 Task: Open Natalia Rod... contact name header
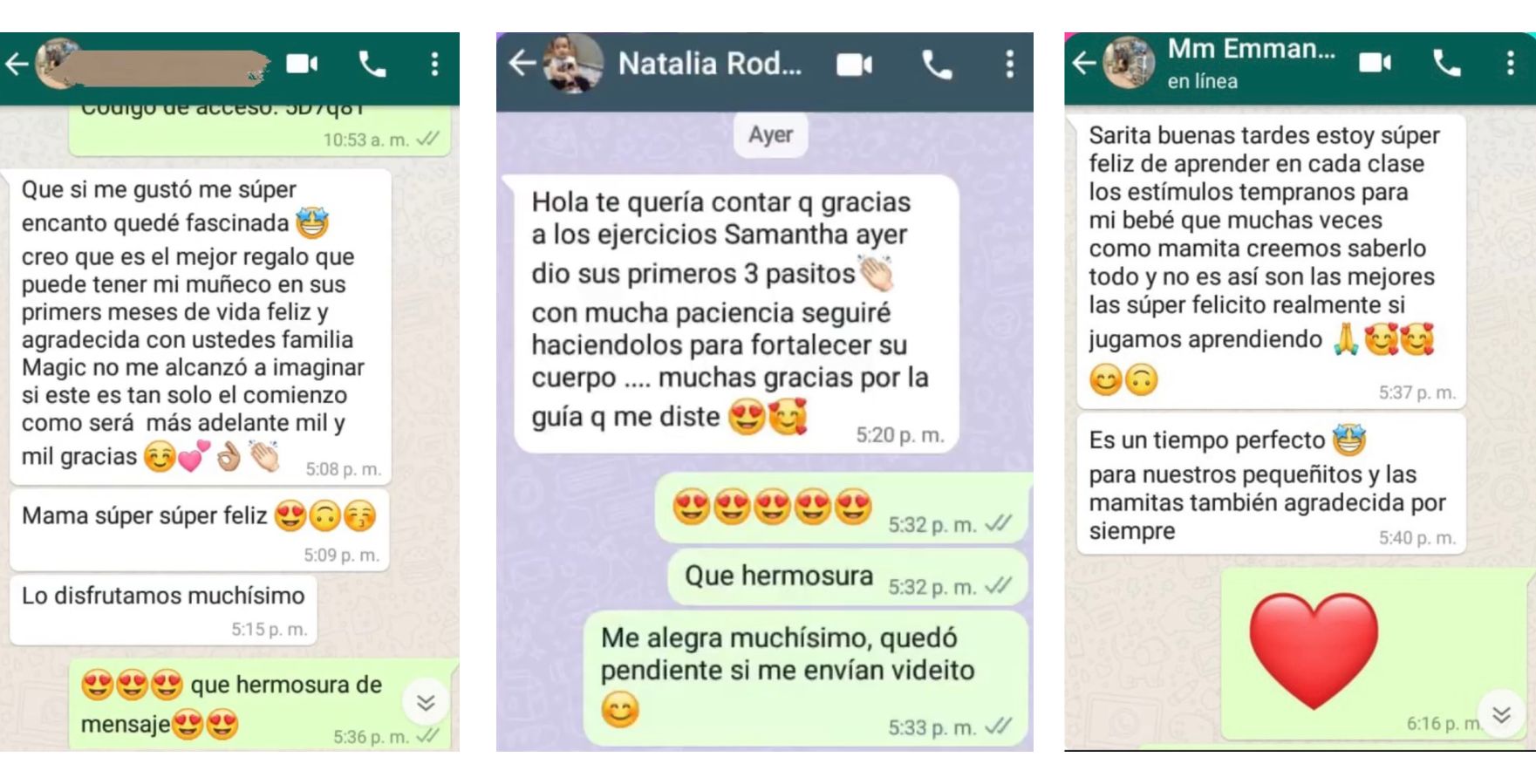point(709,64)
